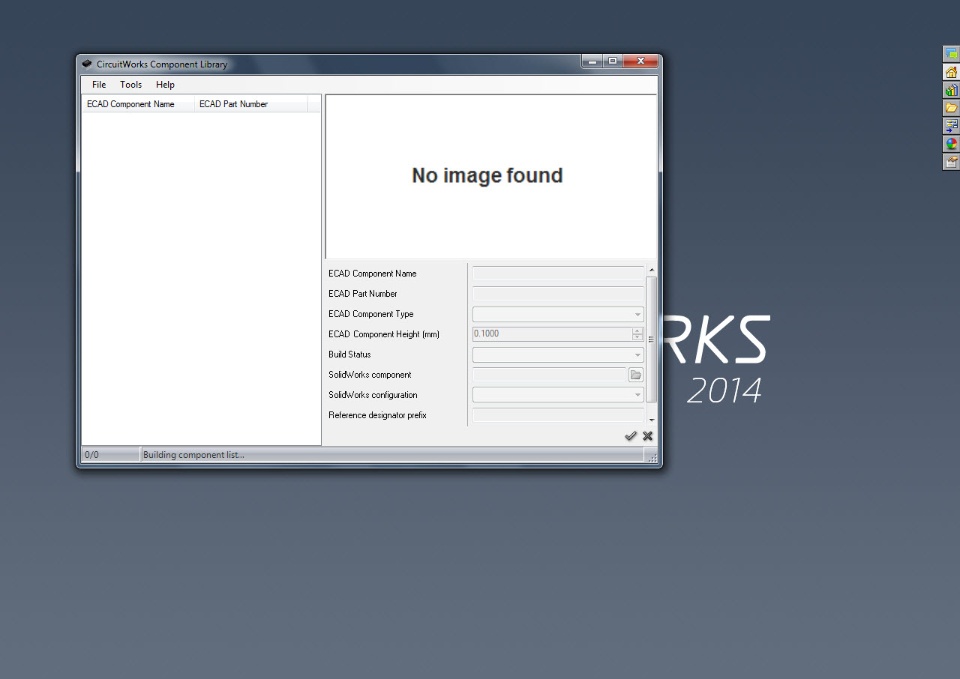Open the Help menu

(x=165, y=84)
